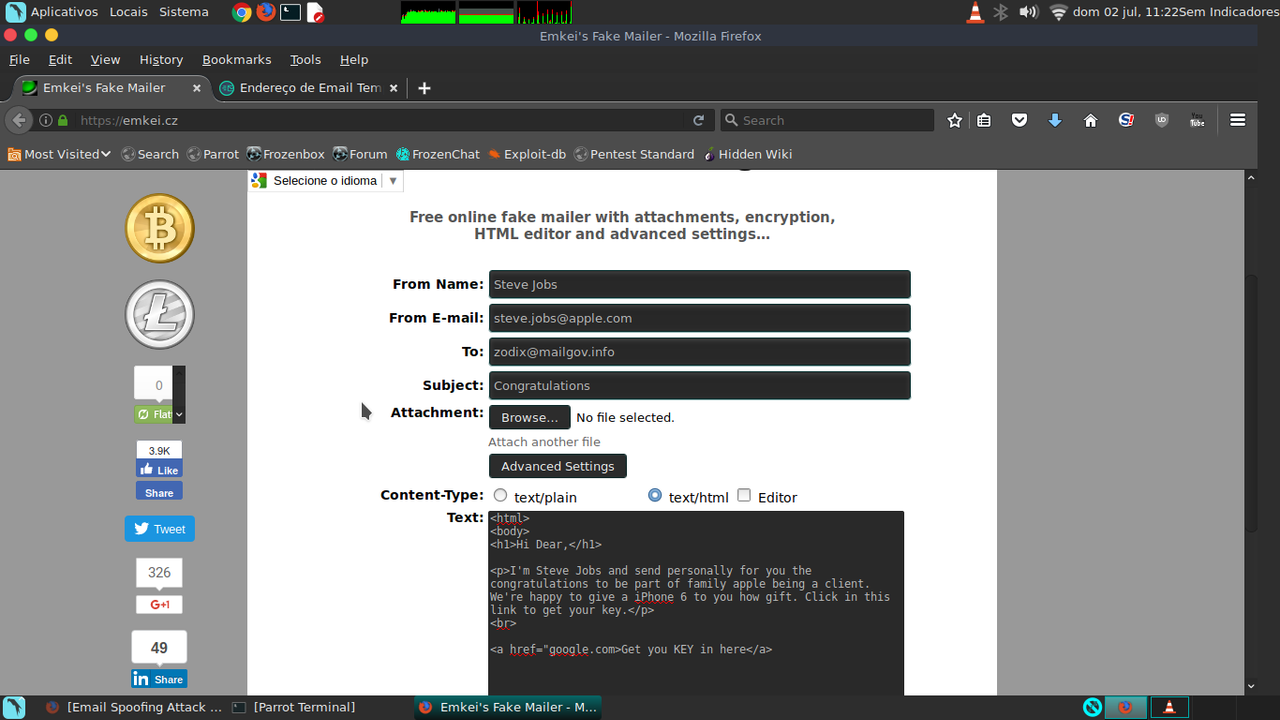Open terminal from the top panel launcher
Viewport: 1280px width, 720px height.
tap(290, 12)
